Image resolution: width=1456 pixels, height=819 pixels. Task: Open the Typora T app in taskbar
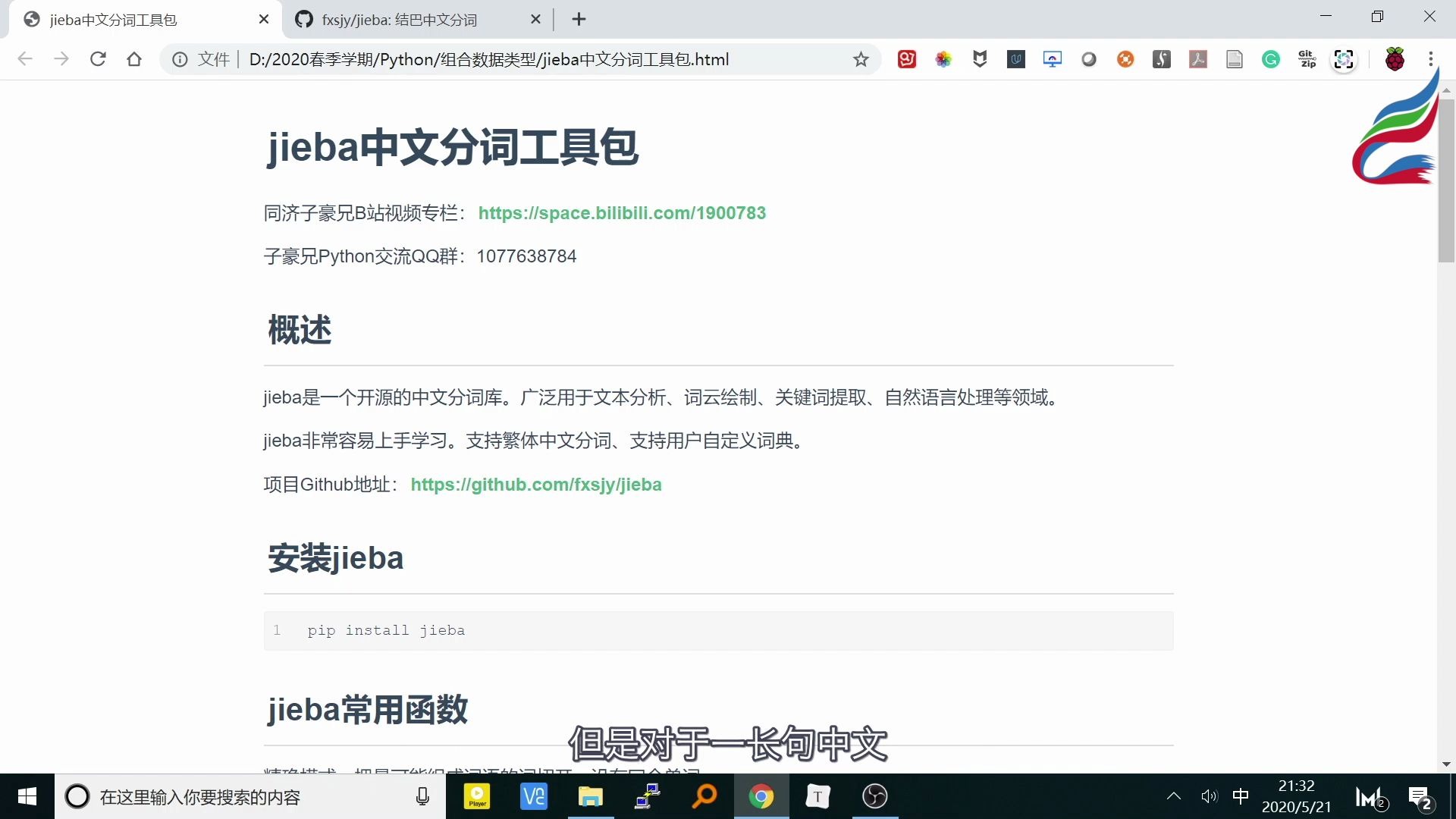coord(817,796)
